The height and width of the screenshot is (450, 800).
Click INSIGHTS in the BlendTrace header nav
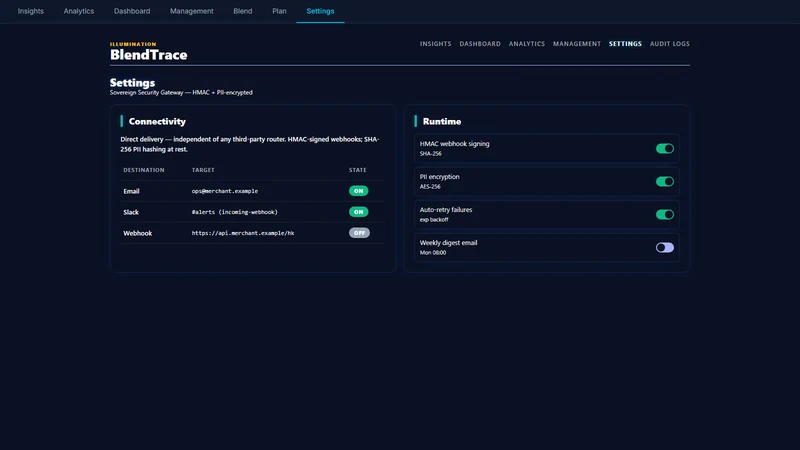[x=435, y=44]
